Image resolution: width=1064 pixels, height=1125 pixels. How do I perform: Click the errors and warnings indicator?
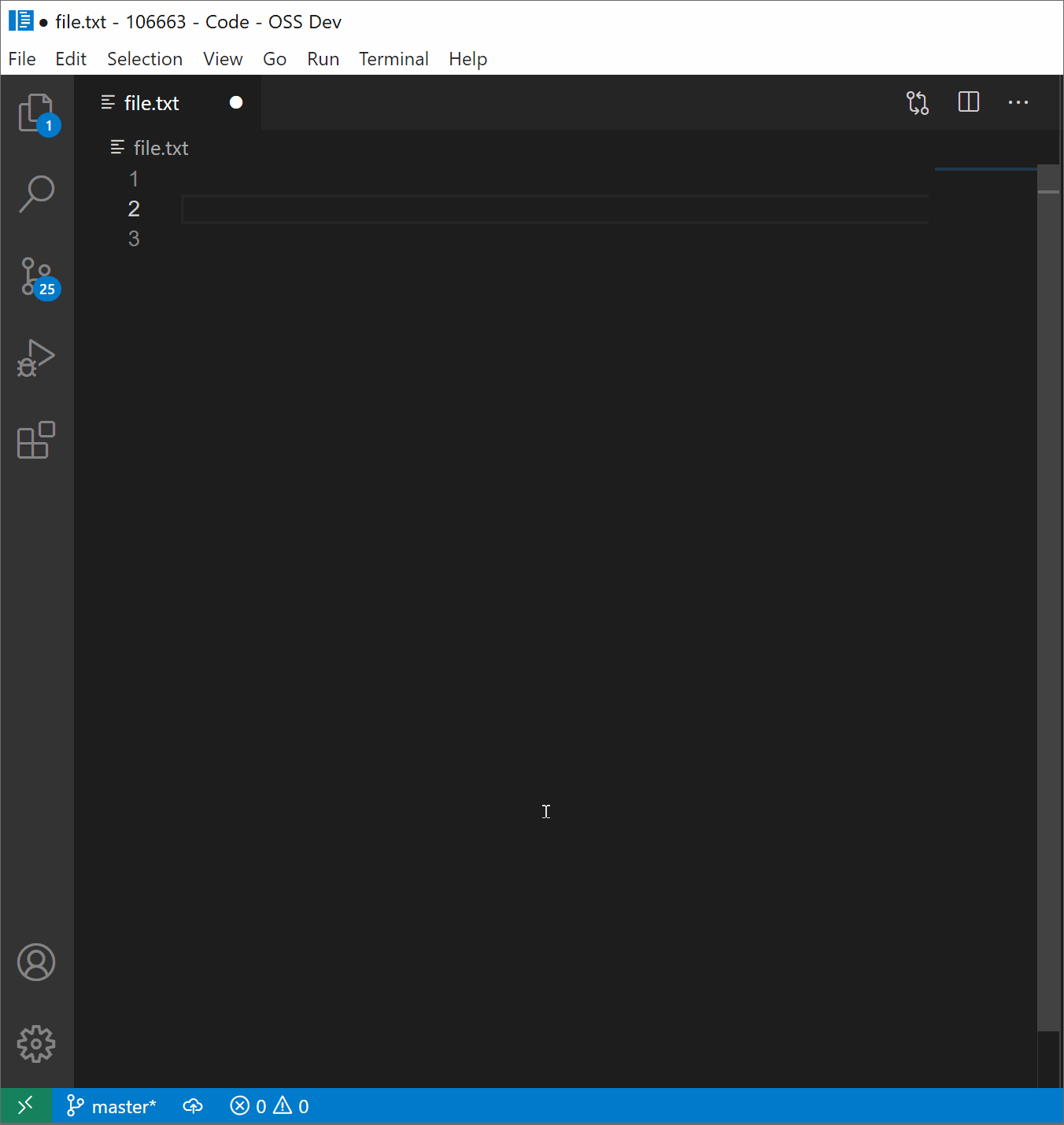(x=268, y=1106)
